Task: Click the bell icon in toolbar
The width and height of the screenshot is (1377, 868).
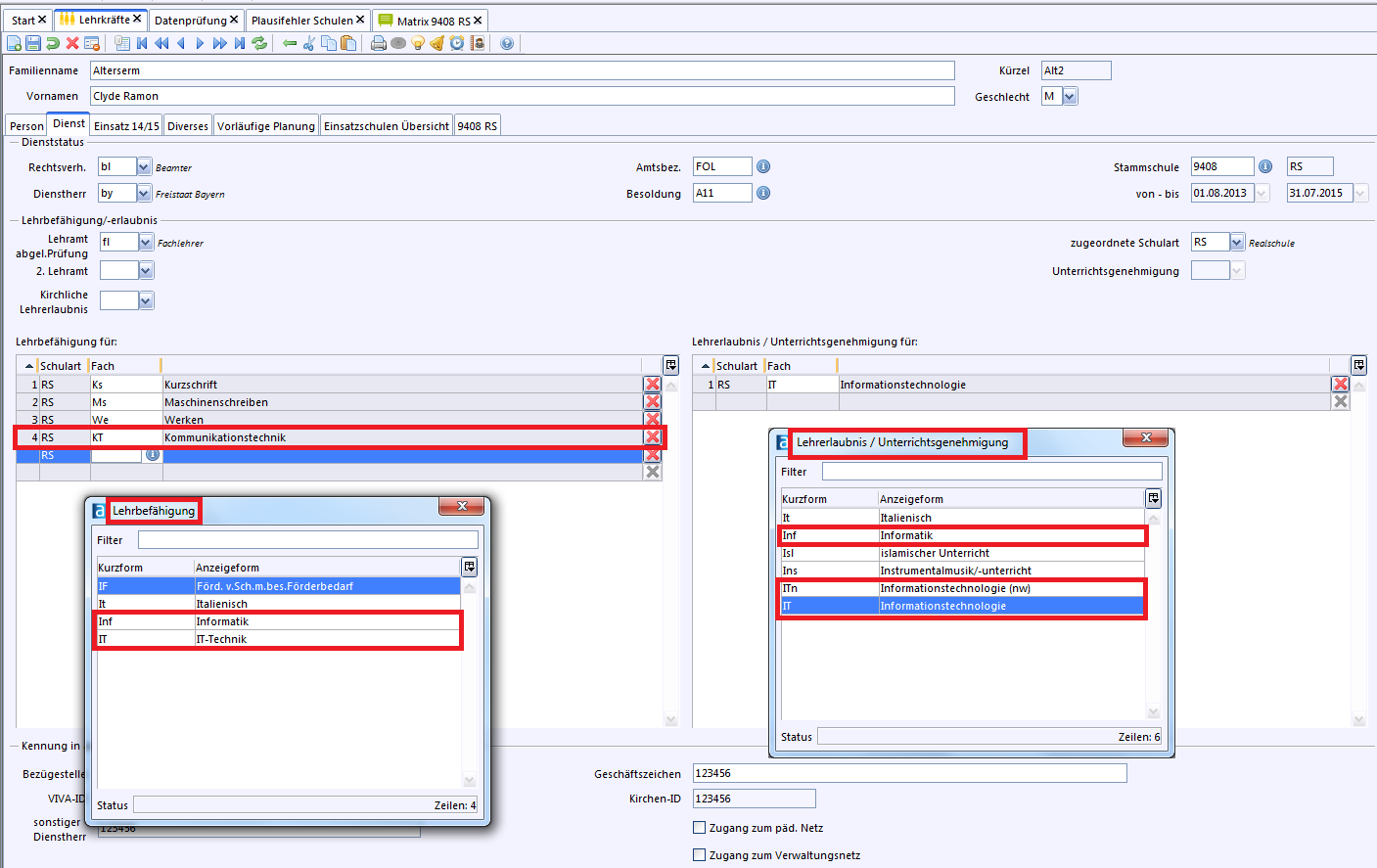Action: click(x=437, y=43)
